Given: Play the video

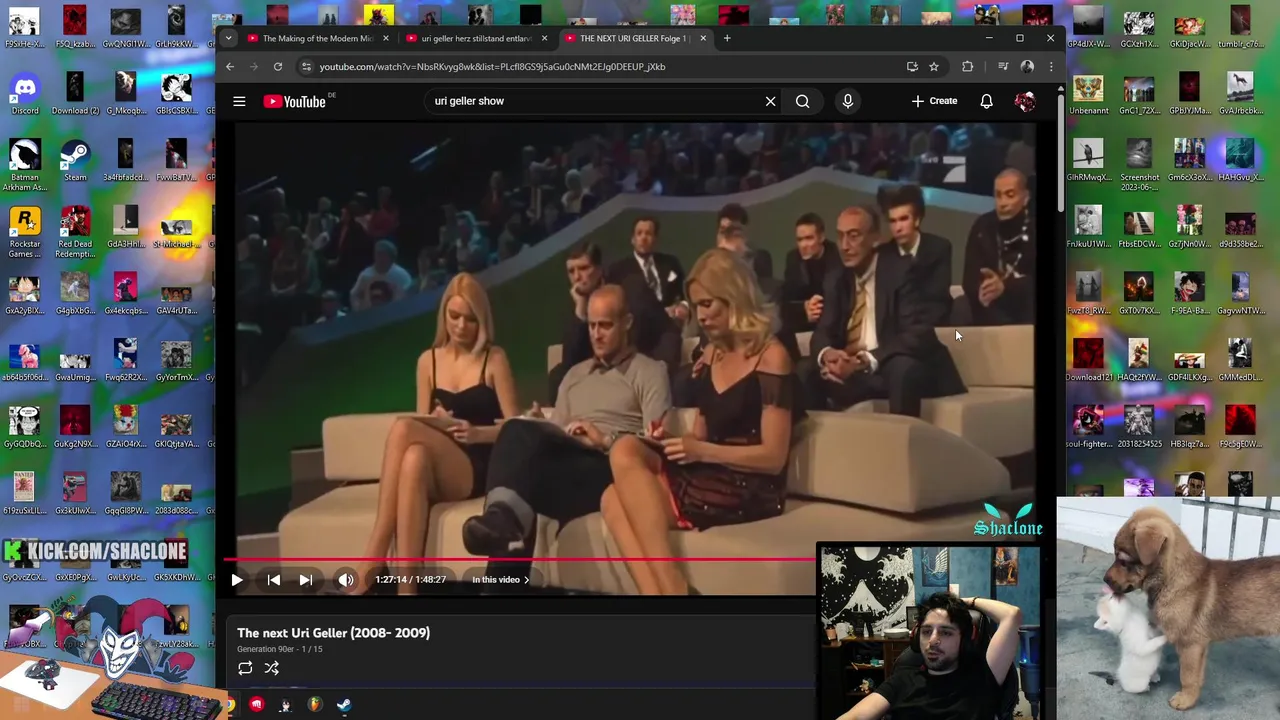Looking at the screenshot, I should coord(237,579).
